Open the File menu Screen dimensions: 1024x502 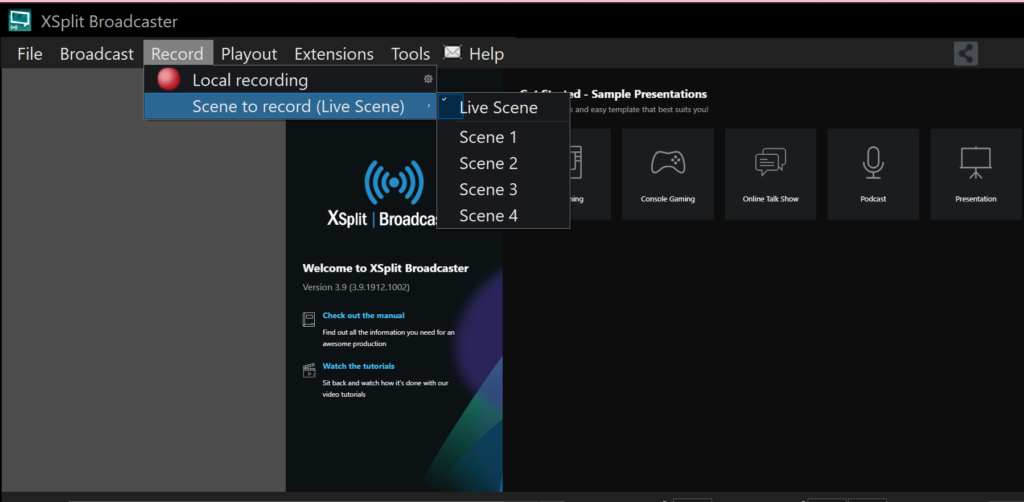[30, 54]
